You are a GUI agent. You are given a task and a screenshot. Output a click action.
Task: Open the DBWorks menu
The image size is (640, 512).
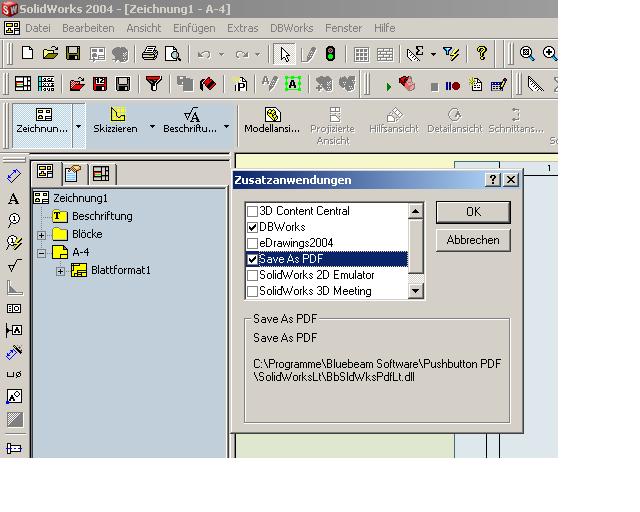pyautogui.click(x=291, y=28)
